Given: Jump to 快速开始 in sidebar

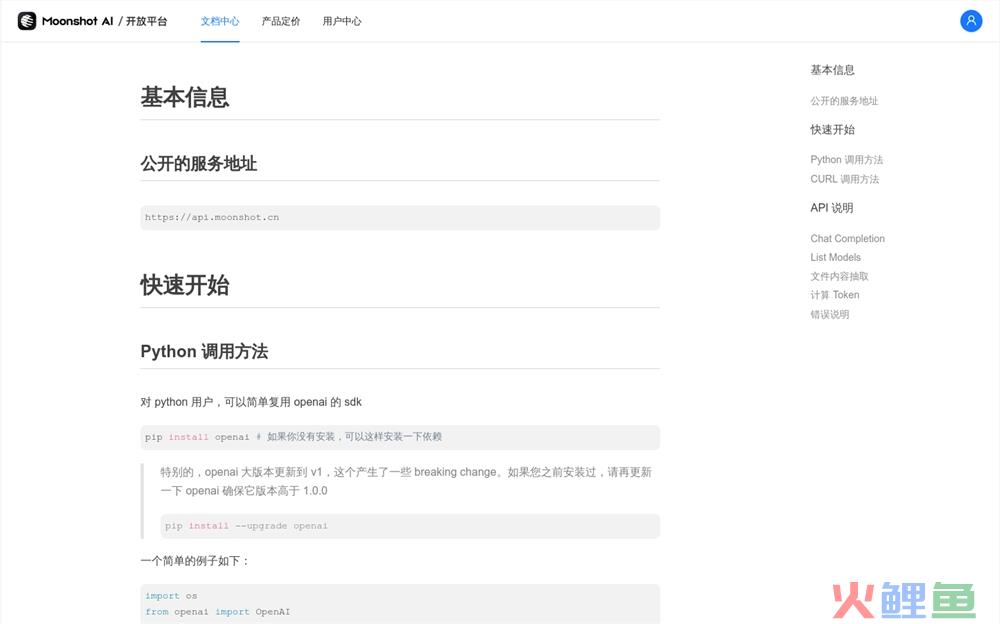Looking at the screenshot, I should pyautogui.click(x=832, y=130).
